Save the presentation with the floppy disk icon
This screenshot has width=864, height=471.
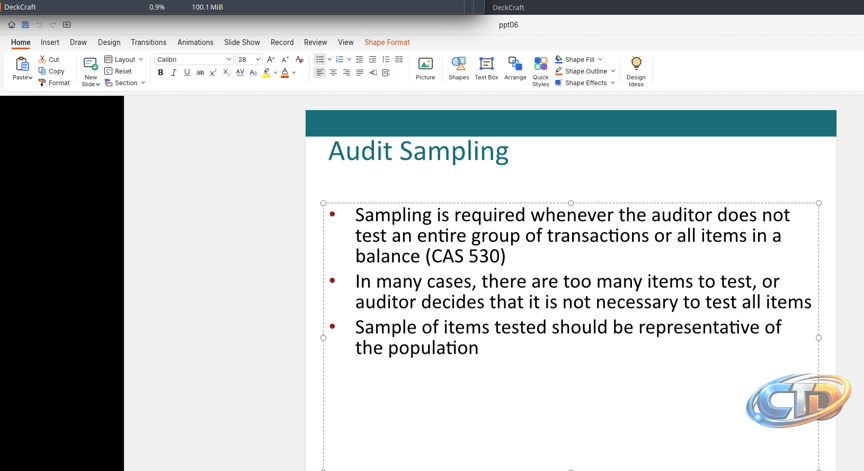[25, 25]
